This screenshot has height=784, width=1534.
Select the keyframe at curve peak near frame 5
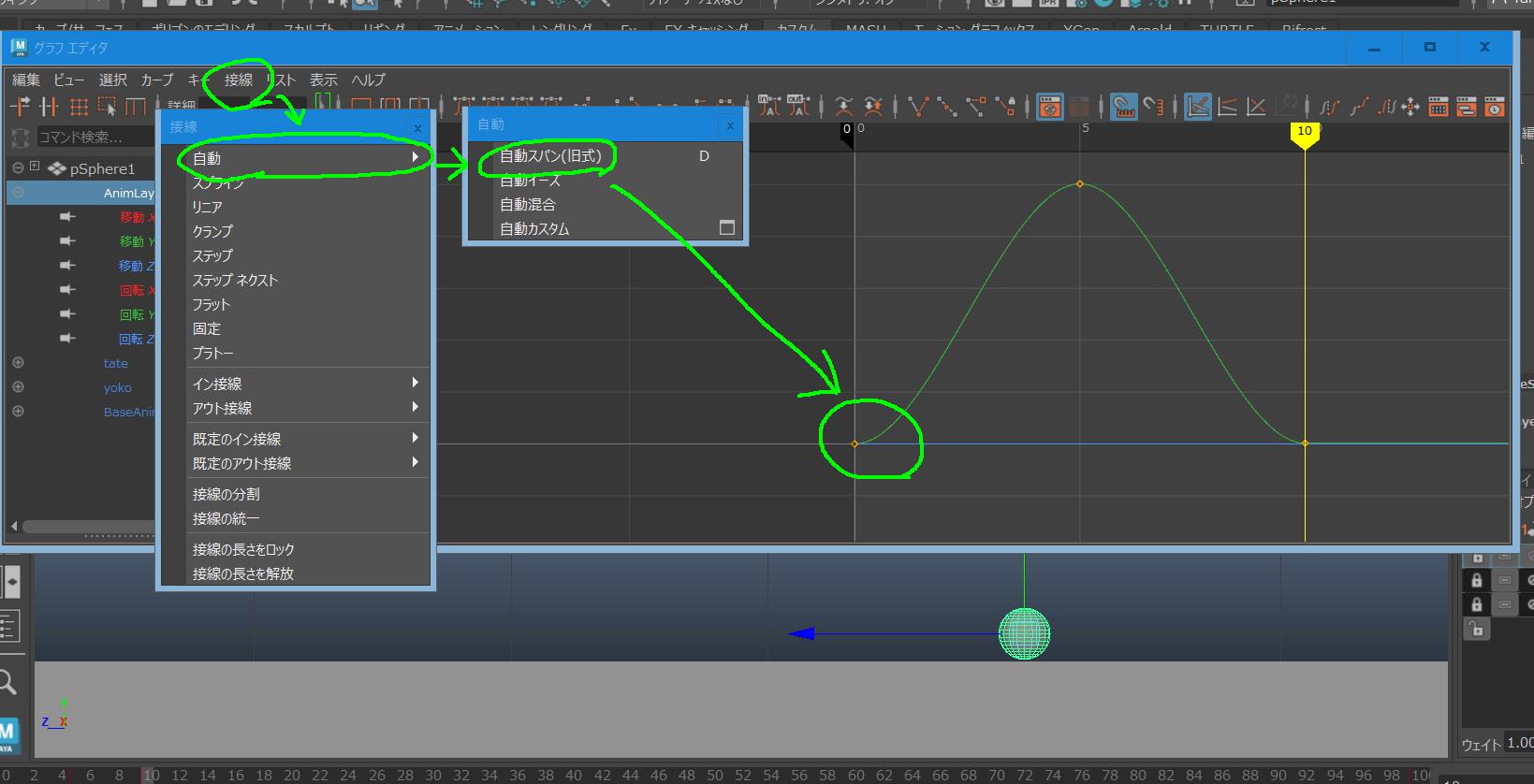coord(1080,183)
